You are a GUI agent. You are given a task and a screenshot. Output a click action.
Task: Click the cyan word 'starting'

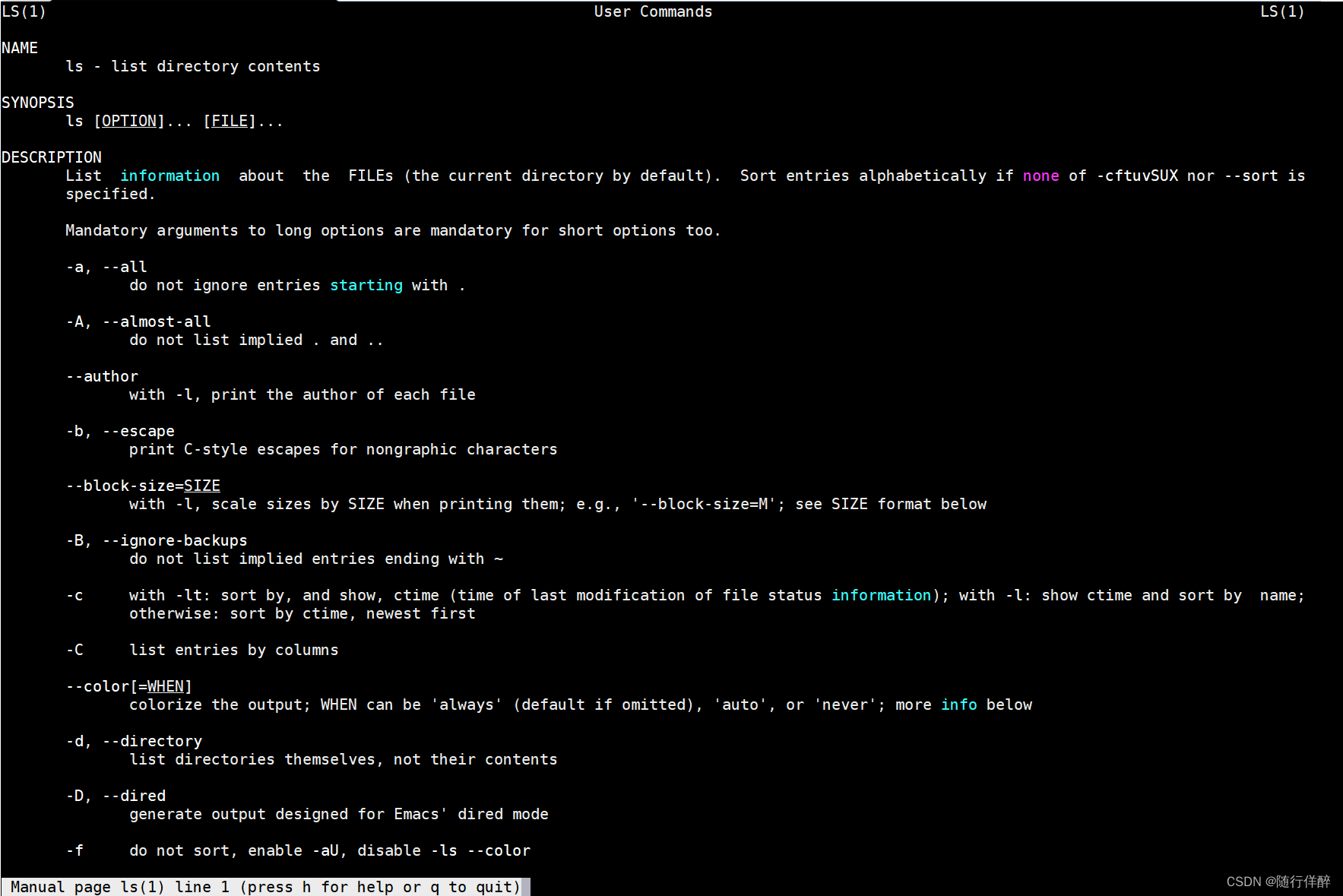tap(366, 285)
